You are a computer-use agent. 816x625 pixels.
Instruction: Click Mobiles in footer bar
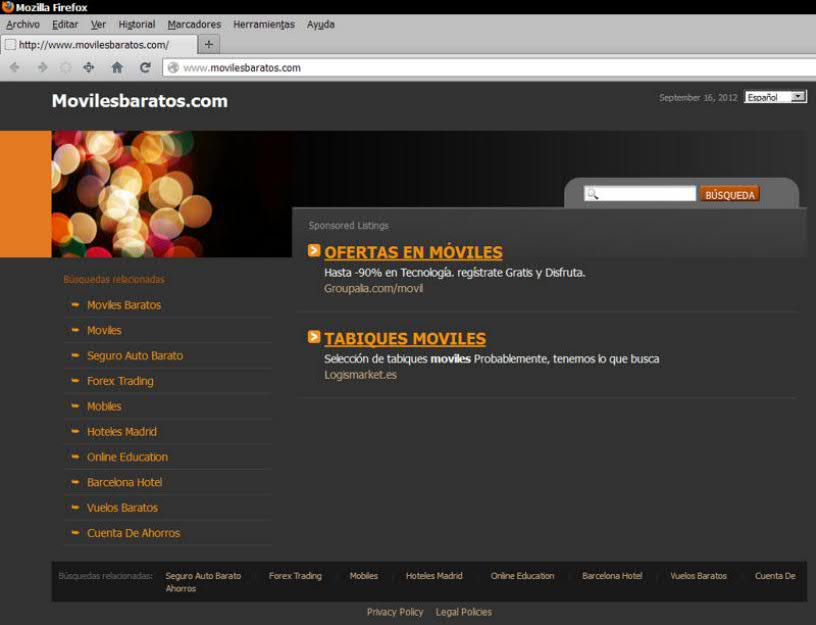(364, 576)
